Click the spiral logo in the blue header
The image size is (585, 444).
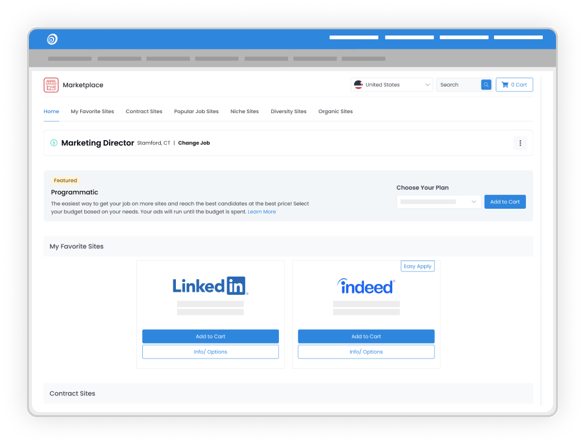pyautogui.click(x=52, y=39)
